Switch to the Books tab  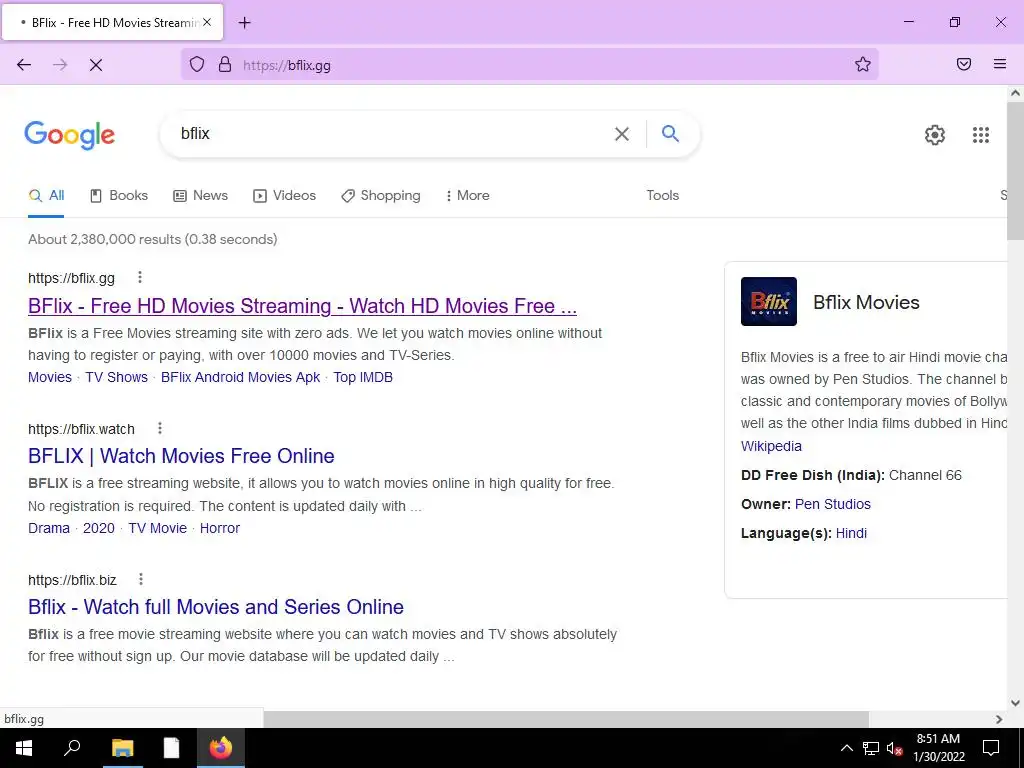point(119,195)
